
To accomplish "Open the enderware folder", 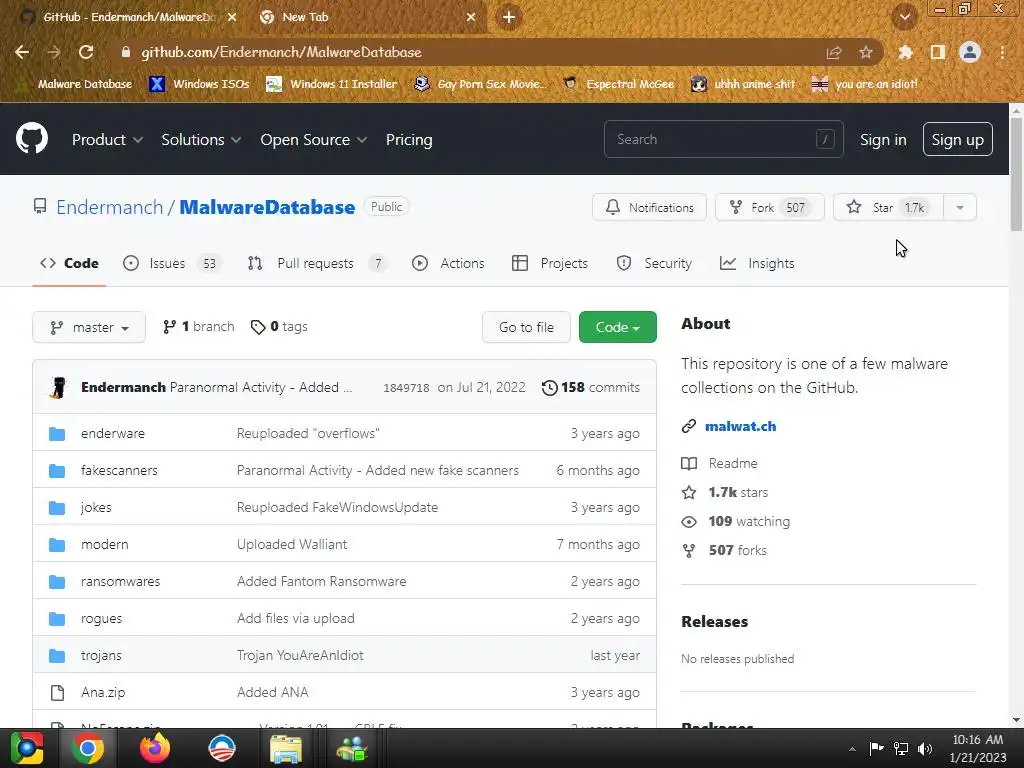I will point(113,433).
